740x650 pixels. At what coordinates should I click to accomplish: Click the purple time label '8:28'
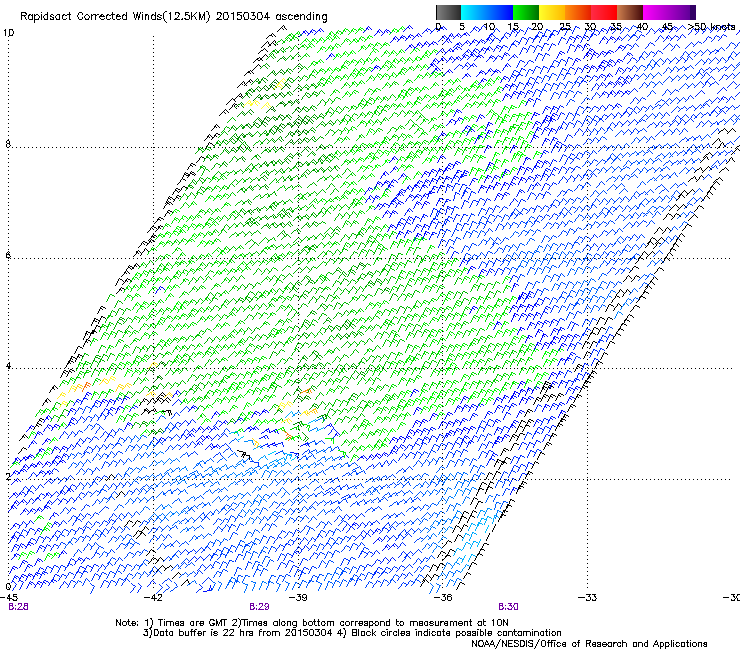(x=18, y=607)
